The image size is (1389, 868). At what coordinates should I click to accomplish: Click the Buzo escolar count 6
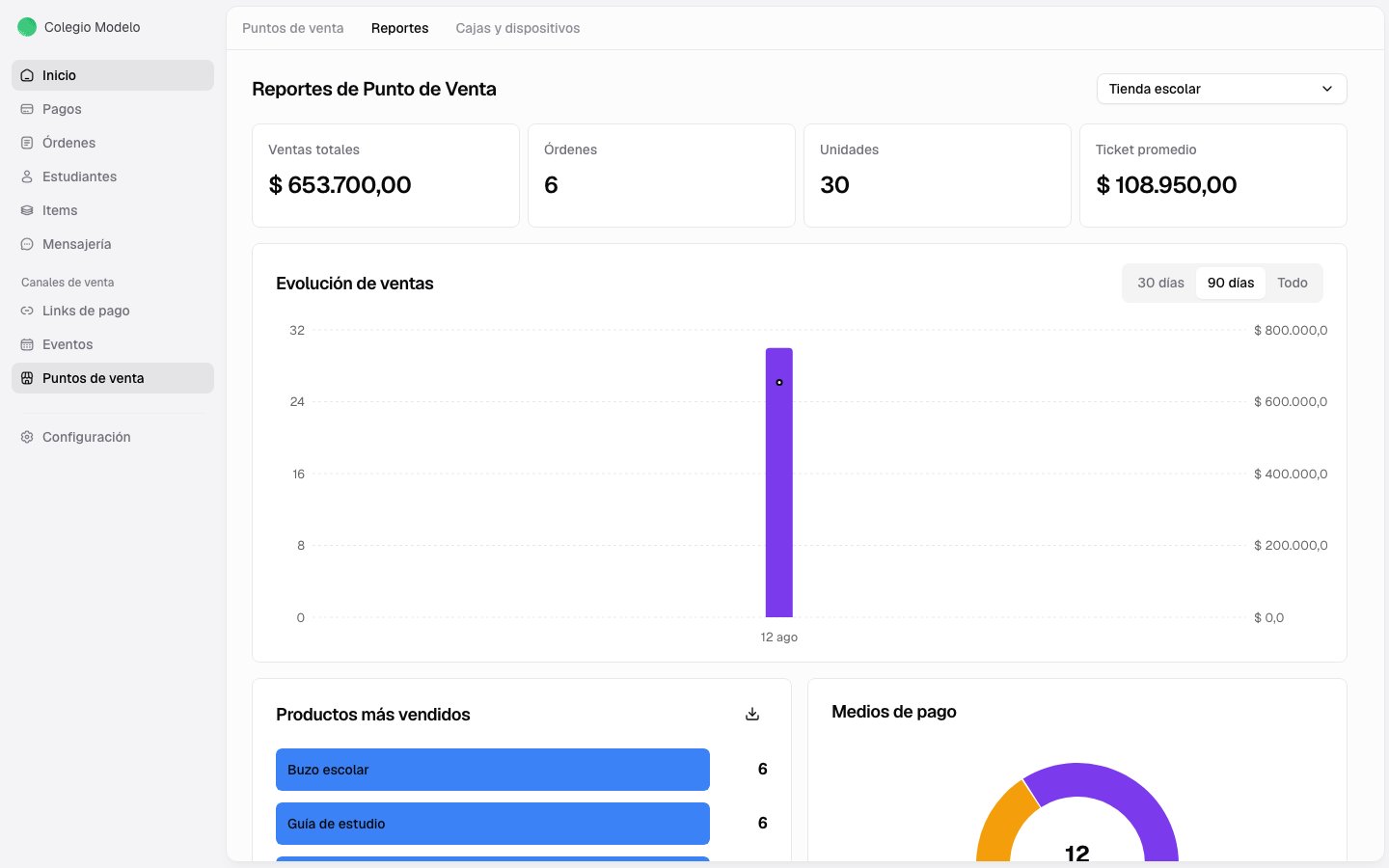(763, 769)
